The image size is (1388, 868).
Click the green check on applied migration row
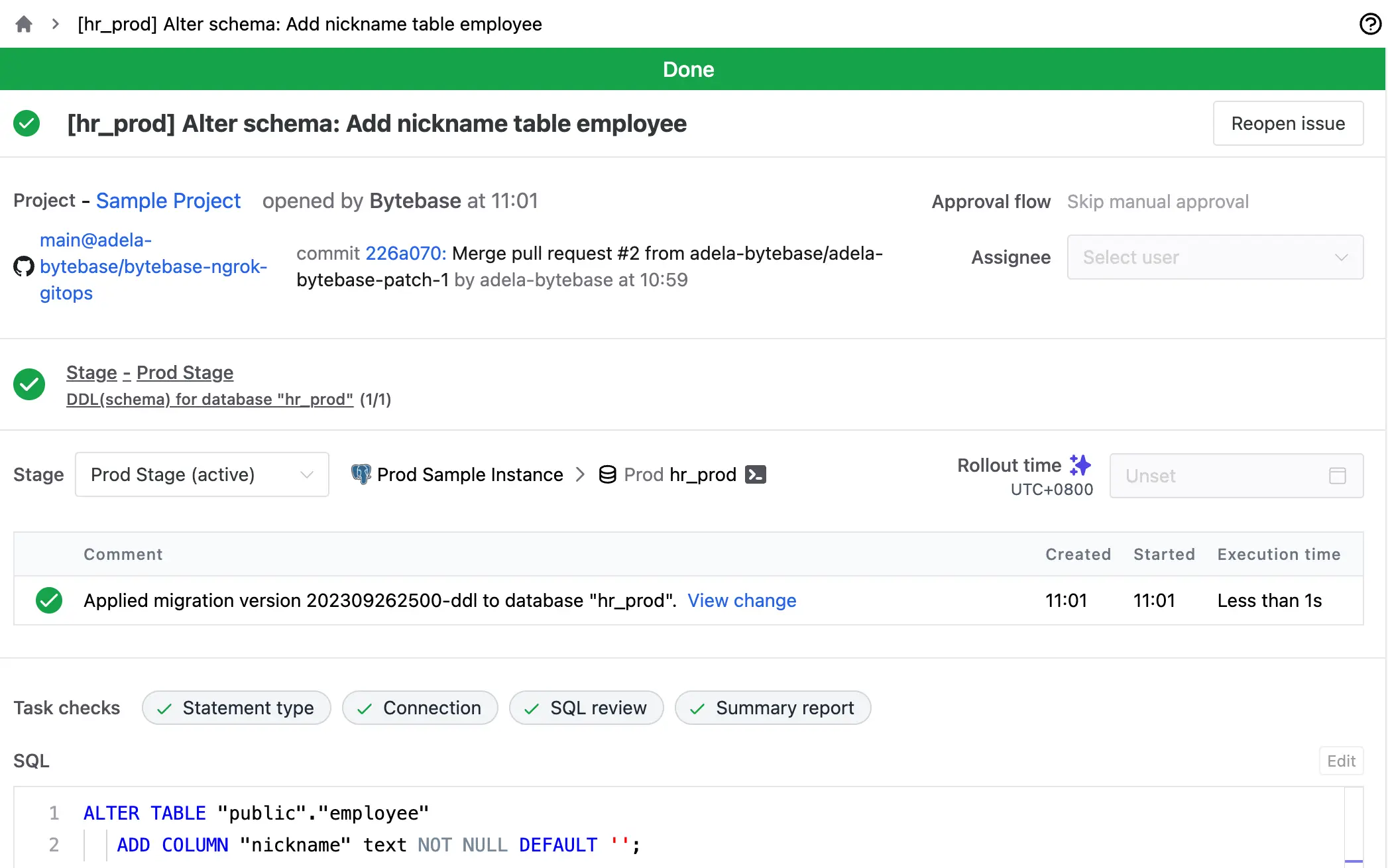[x=49, y=600]
